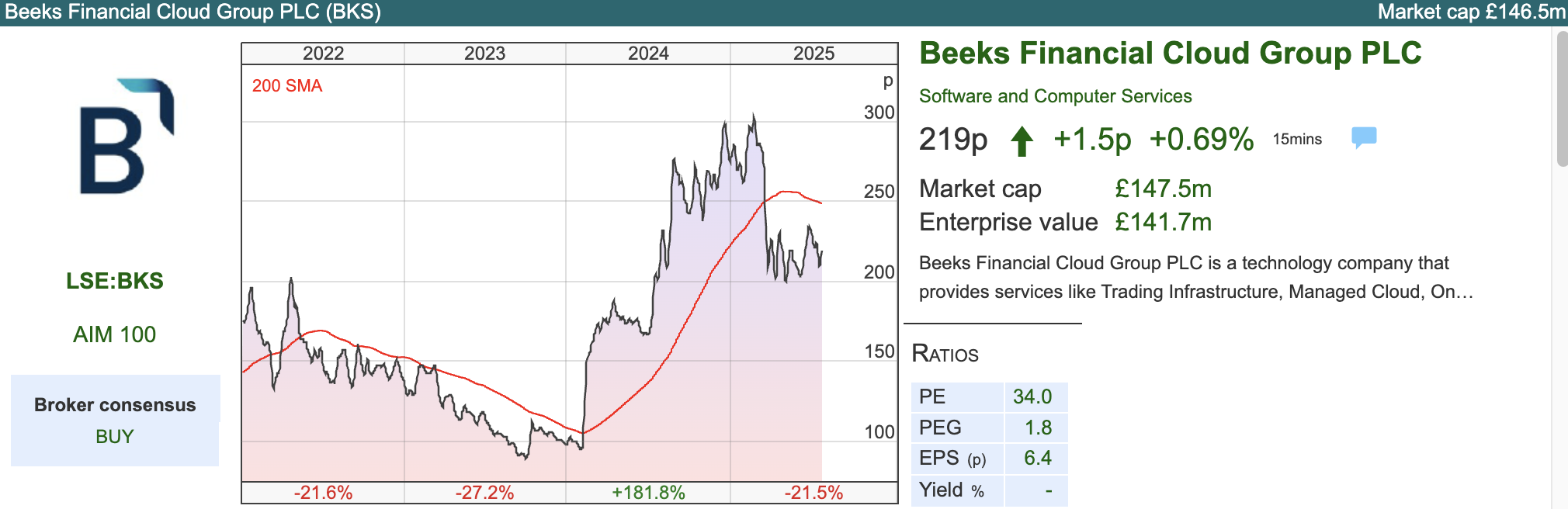Open Software and Computer Services sector link
This screenshot has height=509, width=1568.
point(1055,96)
